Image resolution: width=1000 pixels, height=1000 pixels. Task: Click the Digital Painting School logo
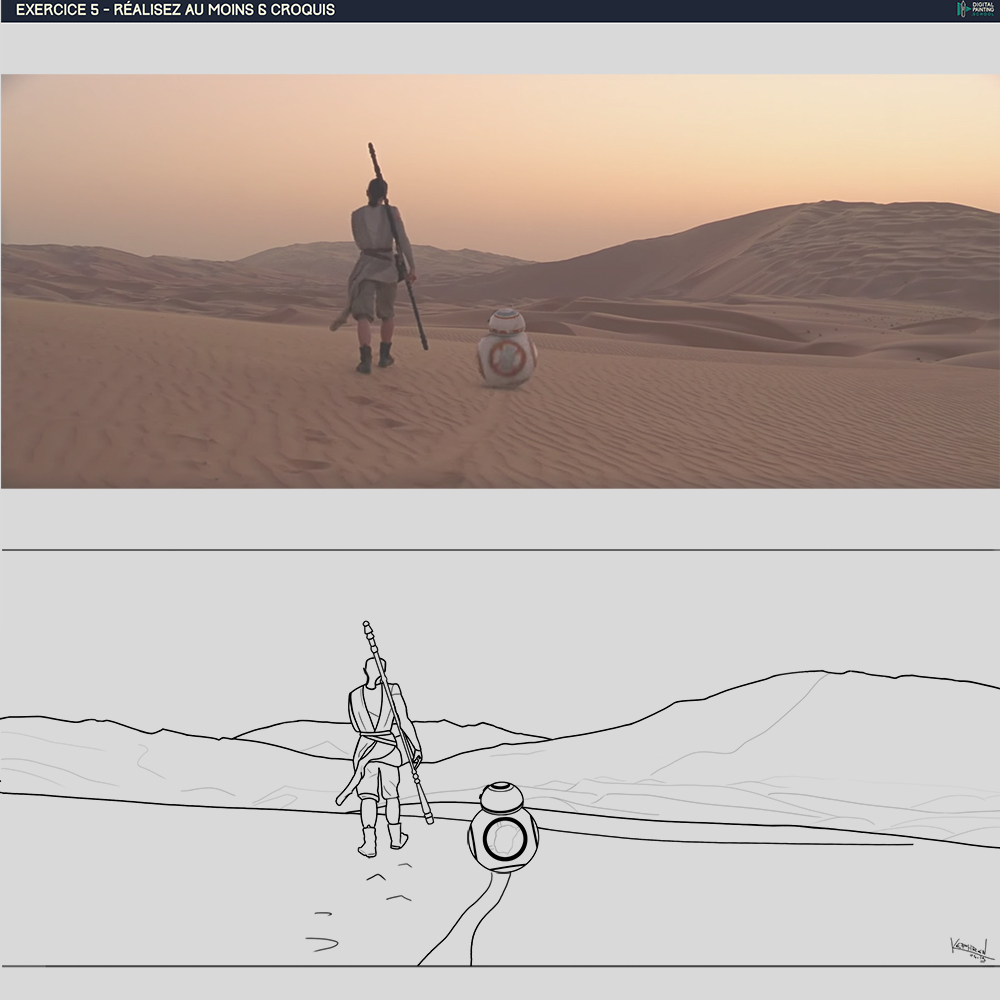(x=974, y=10)
